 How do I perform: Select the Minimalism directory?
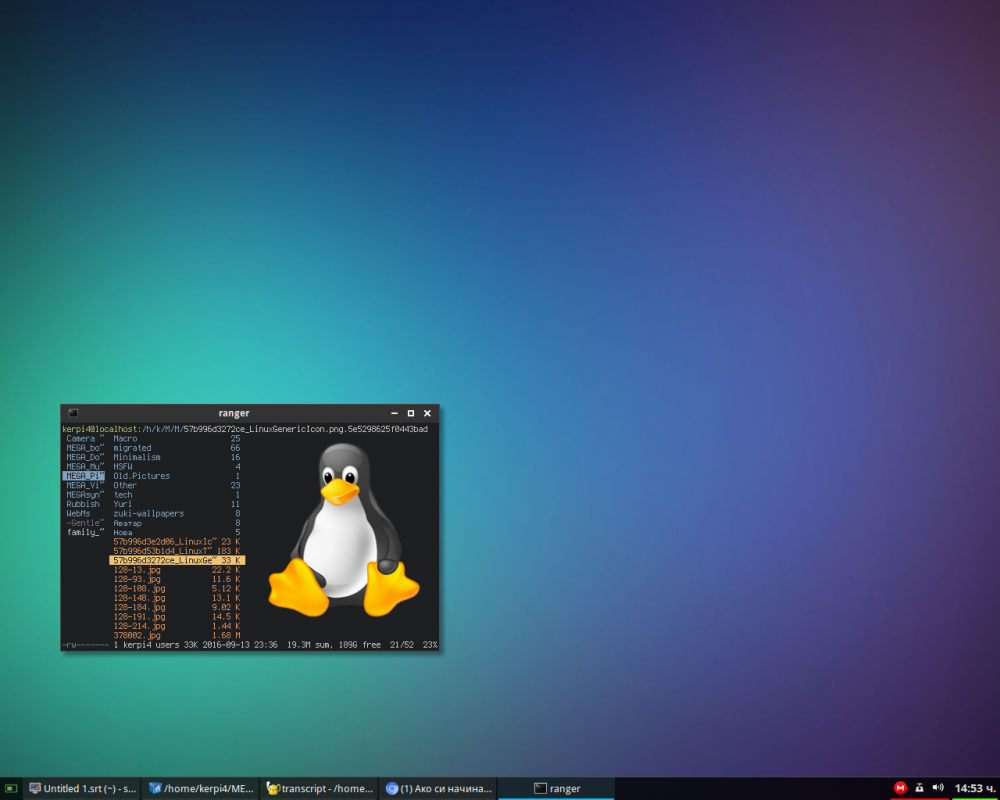[x=177, y=457]
